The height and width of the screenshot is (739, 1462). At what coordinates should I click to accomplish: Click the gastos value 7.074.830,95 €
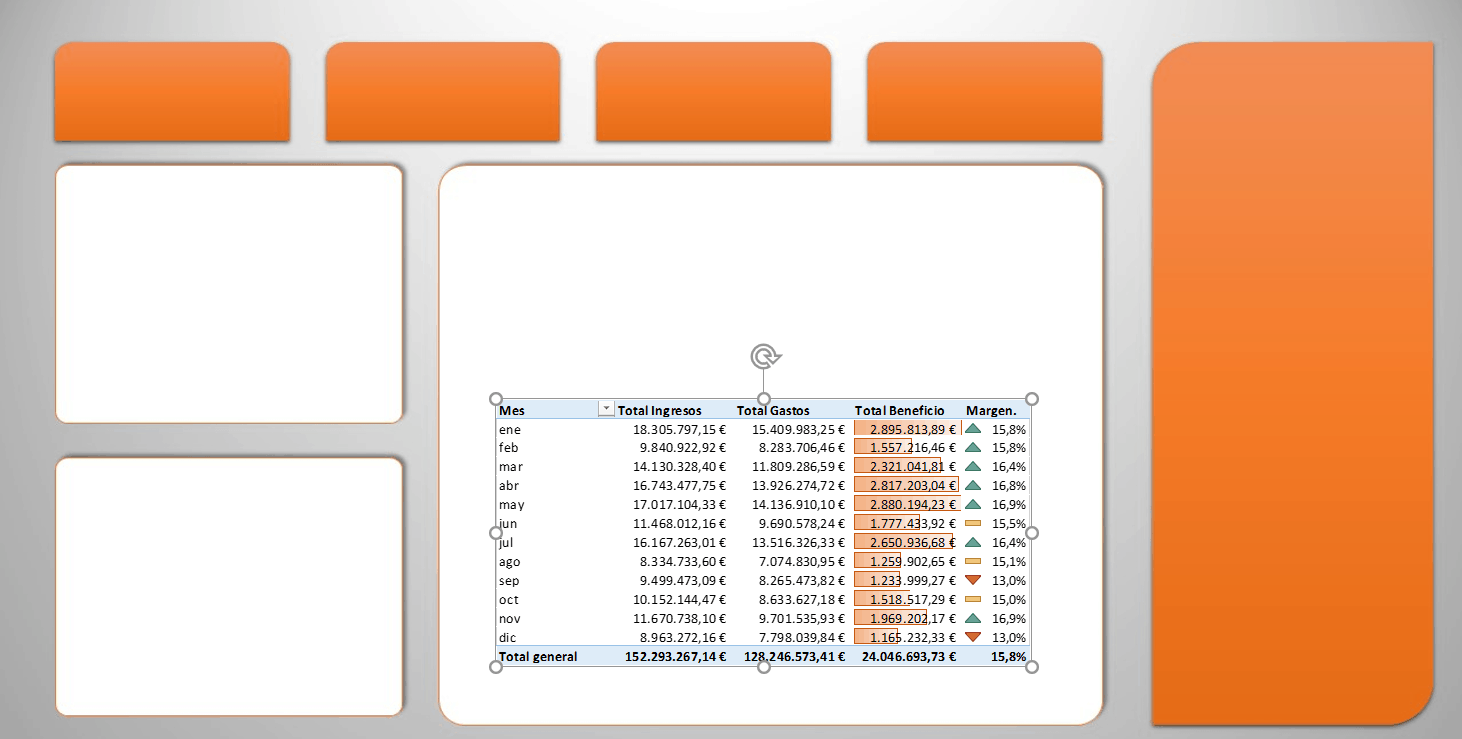click(x=802, y=561)
